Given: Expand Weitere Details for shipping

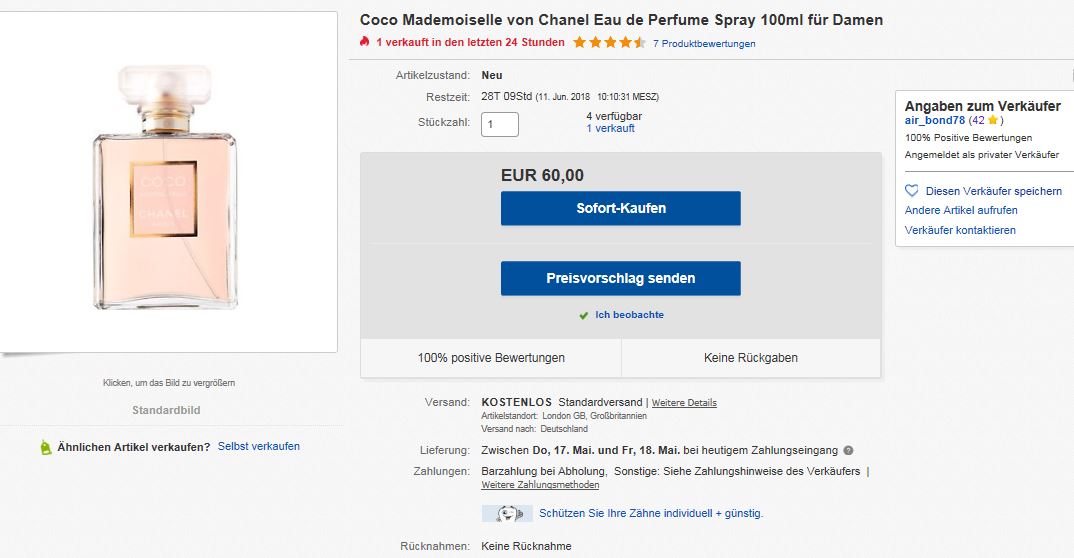Looking at the screenshot, I should [x=684, y=403].
